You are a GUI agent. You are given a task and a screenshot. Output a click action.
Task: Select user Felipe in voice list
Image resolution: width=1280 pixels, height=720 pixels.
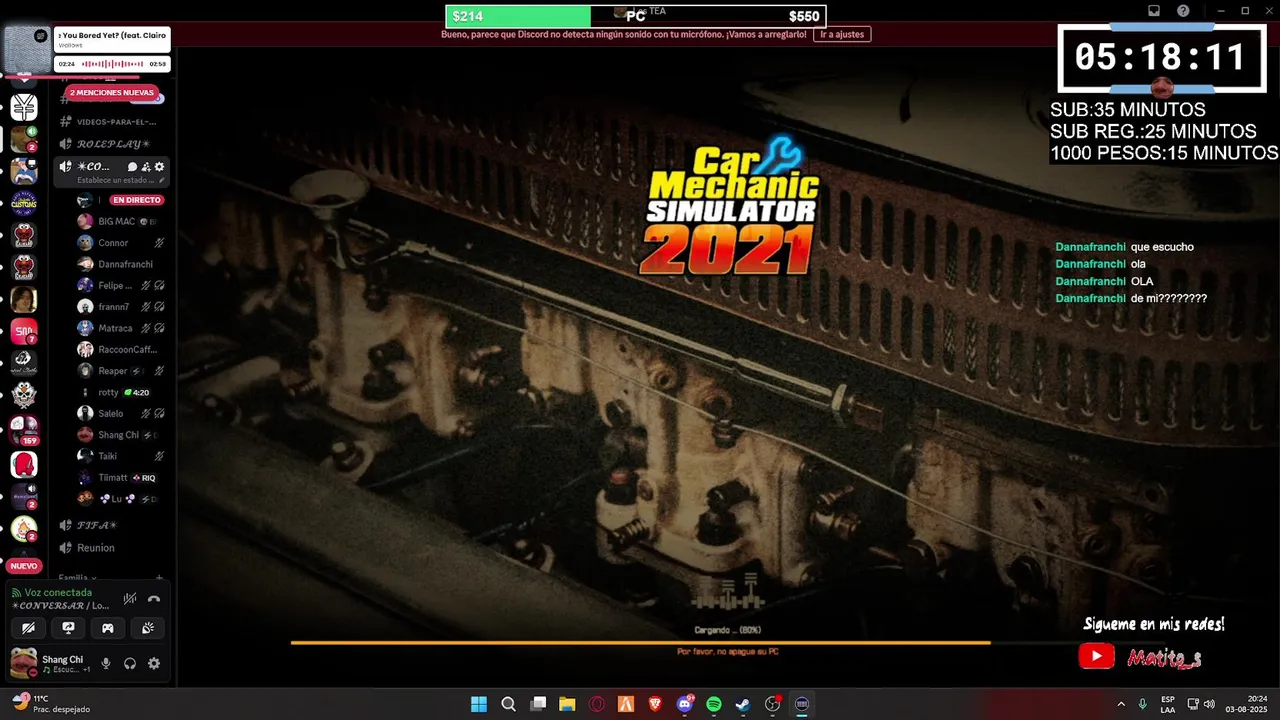tap(122, 285)
